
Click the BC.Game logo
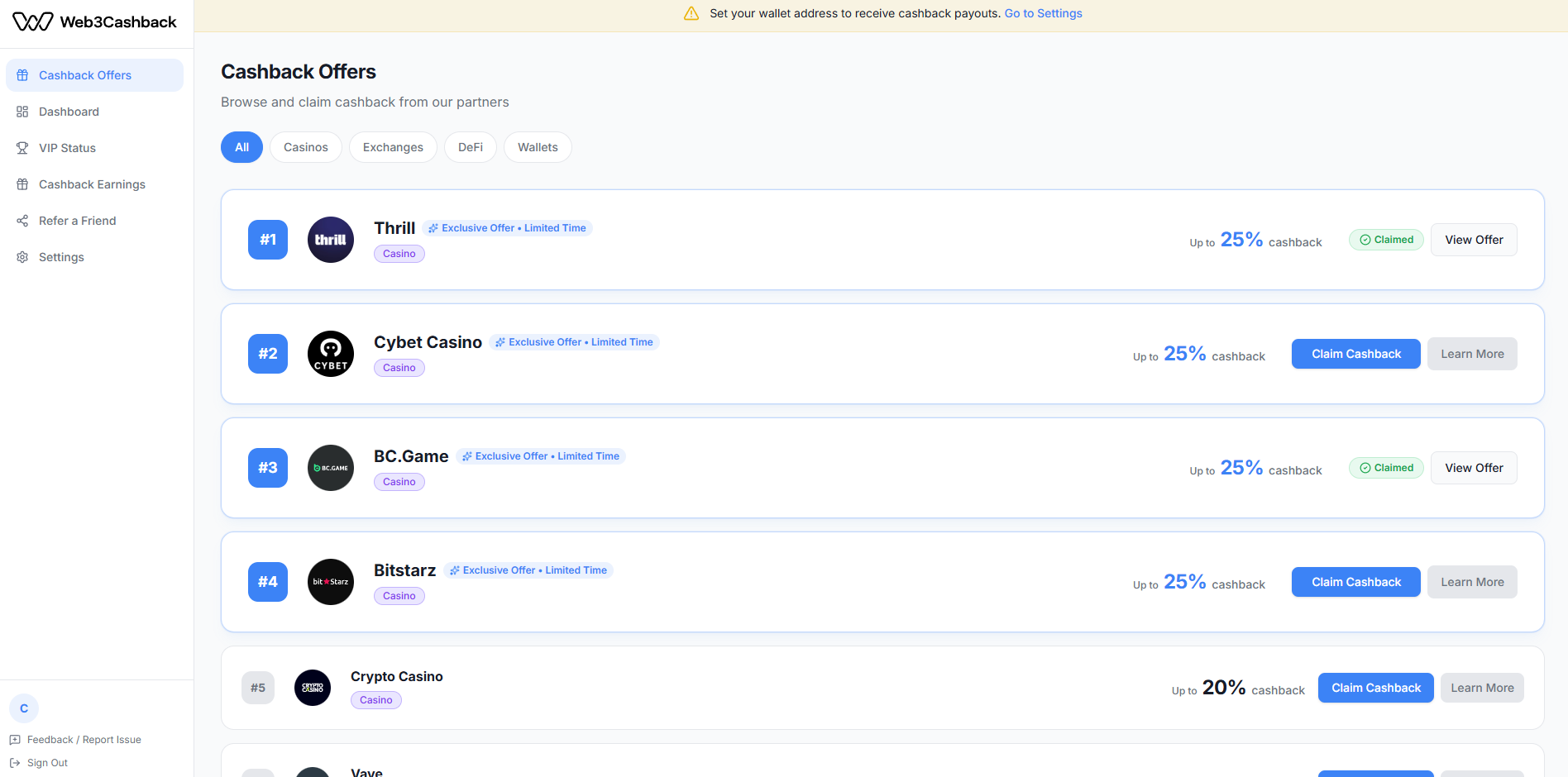point(331,468)
